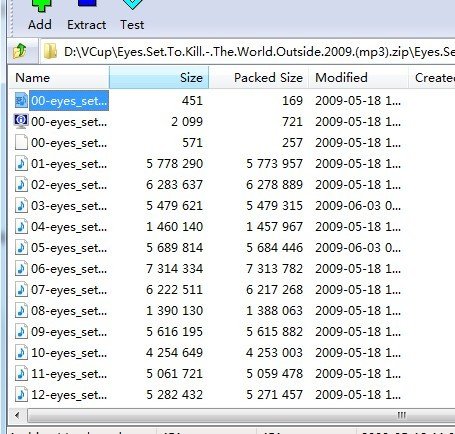This screenshot has height=434, width=455.
Task: Click the horizontal scrollbar thumb
Action: 241,415
